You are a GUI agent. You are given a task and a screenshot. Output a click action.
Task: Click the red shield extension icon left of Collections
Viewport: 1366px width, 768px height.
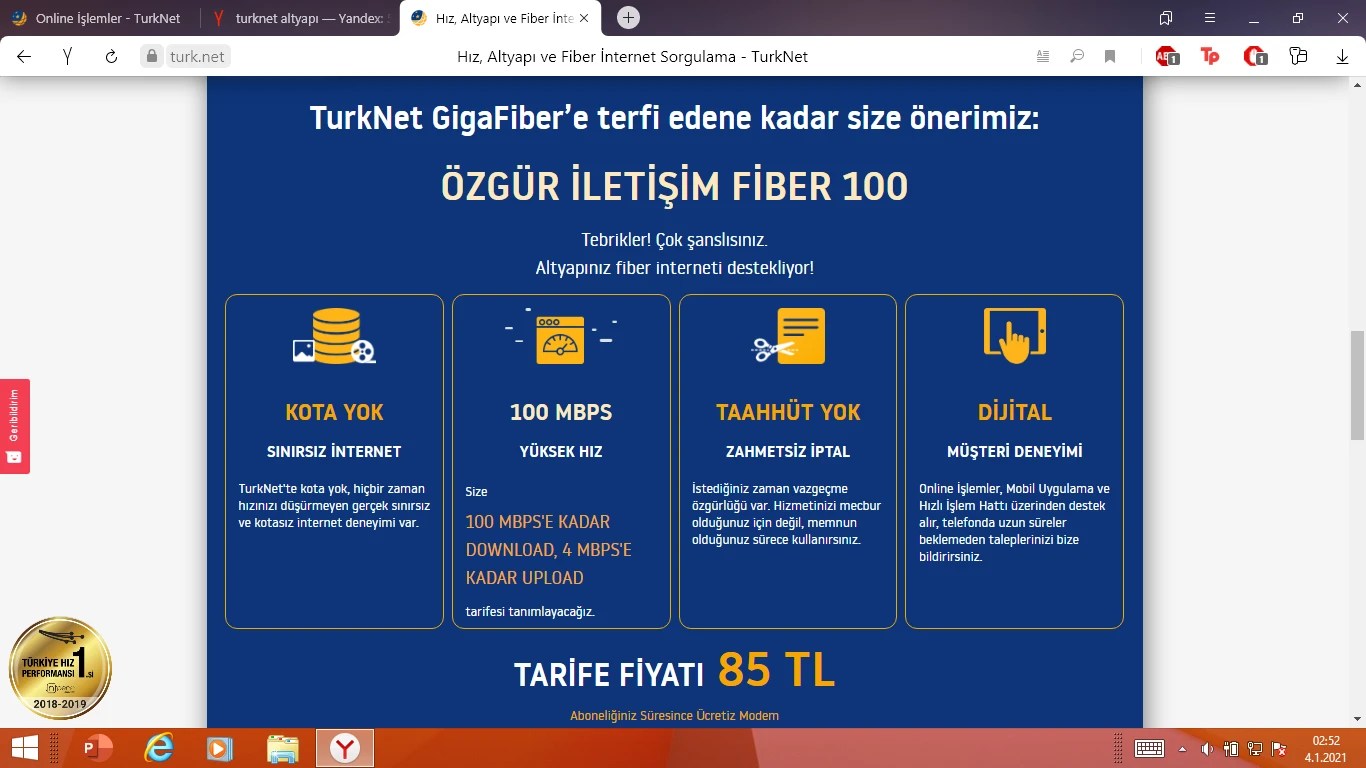pos(1255,57)
